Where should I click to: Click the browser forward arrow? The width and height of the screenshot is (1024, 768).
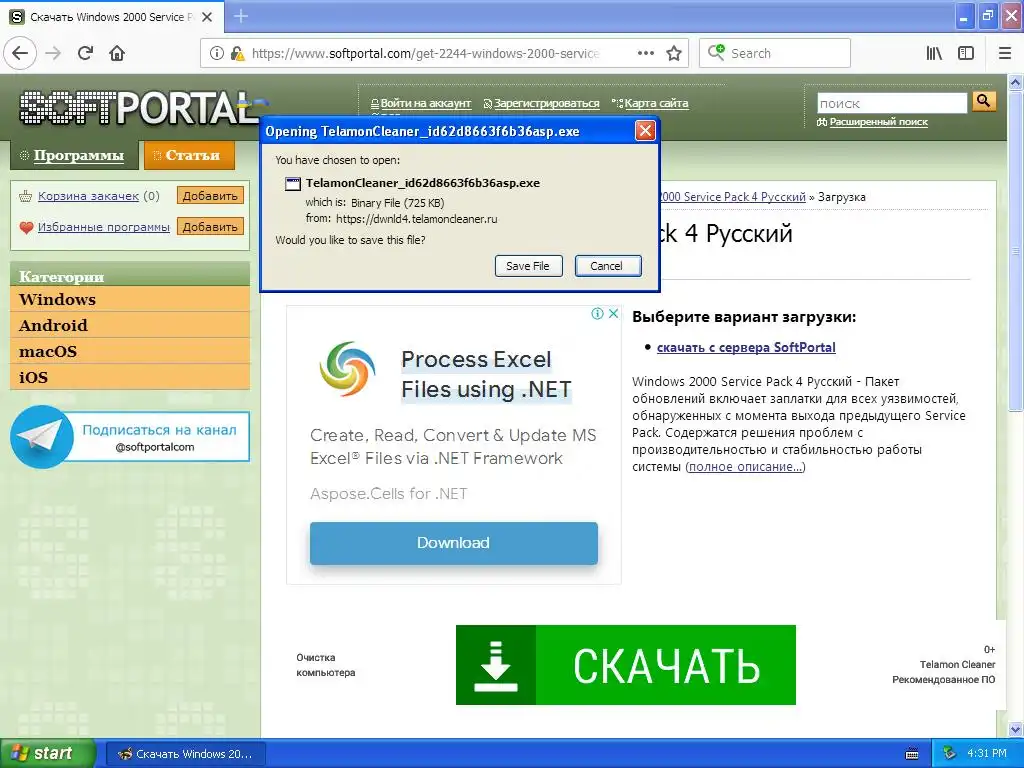(x=53, y=54)
